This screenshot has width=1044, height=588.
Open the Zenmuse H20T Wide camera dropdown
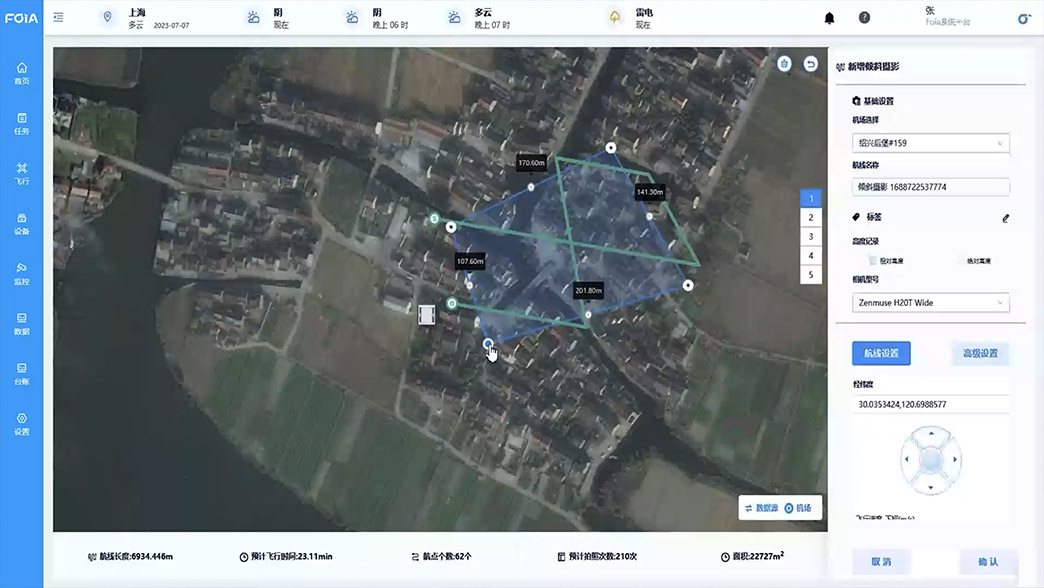[930, 302]
